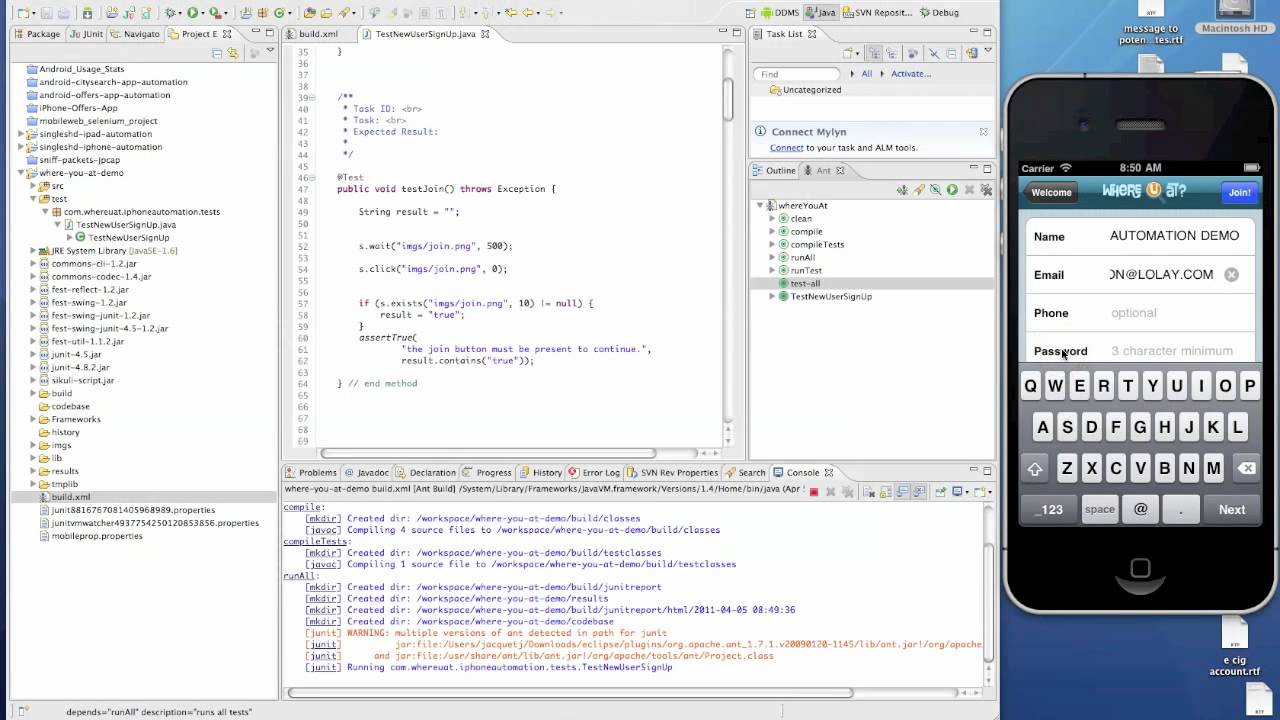Open the Error Log tab
This screenshot has width=1280, height=720.
(594, 472)
